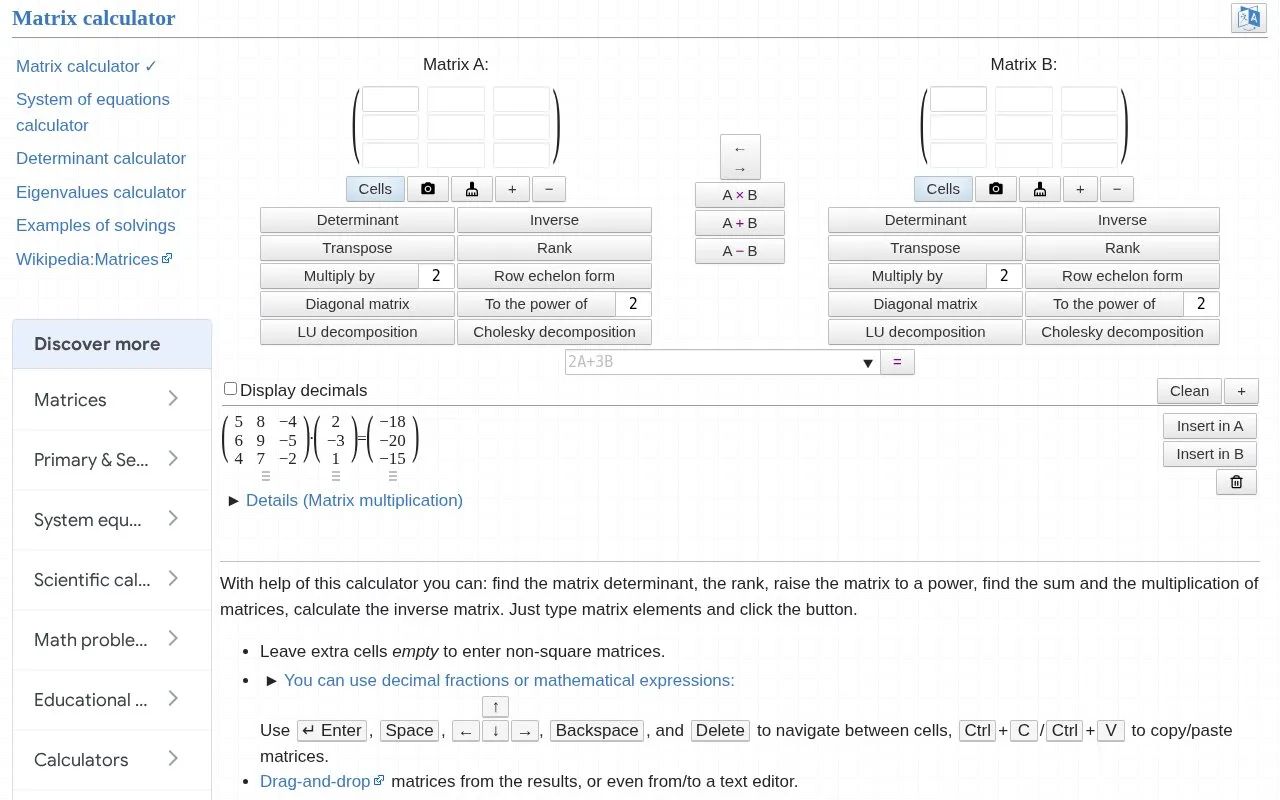
Task: Click the purple equals button
Action: 897,362
